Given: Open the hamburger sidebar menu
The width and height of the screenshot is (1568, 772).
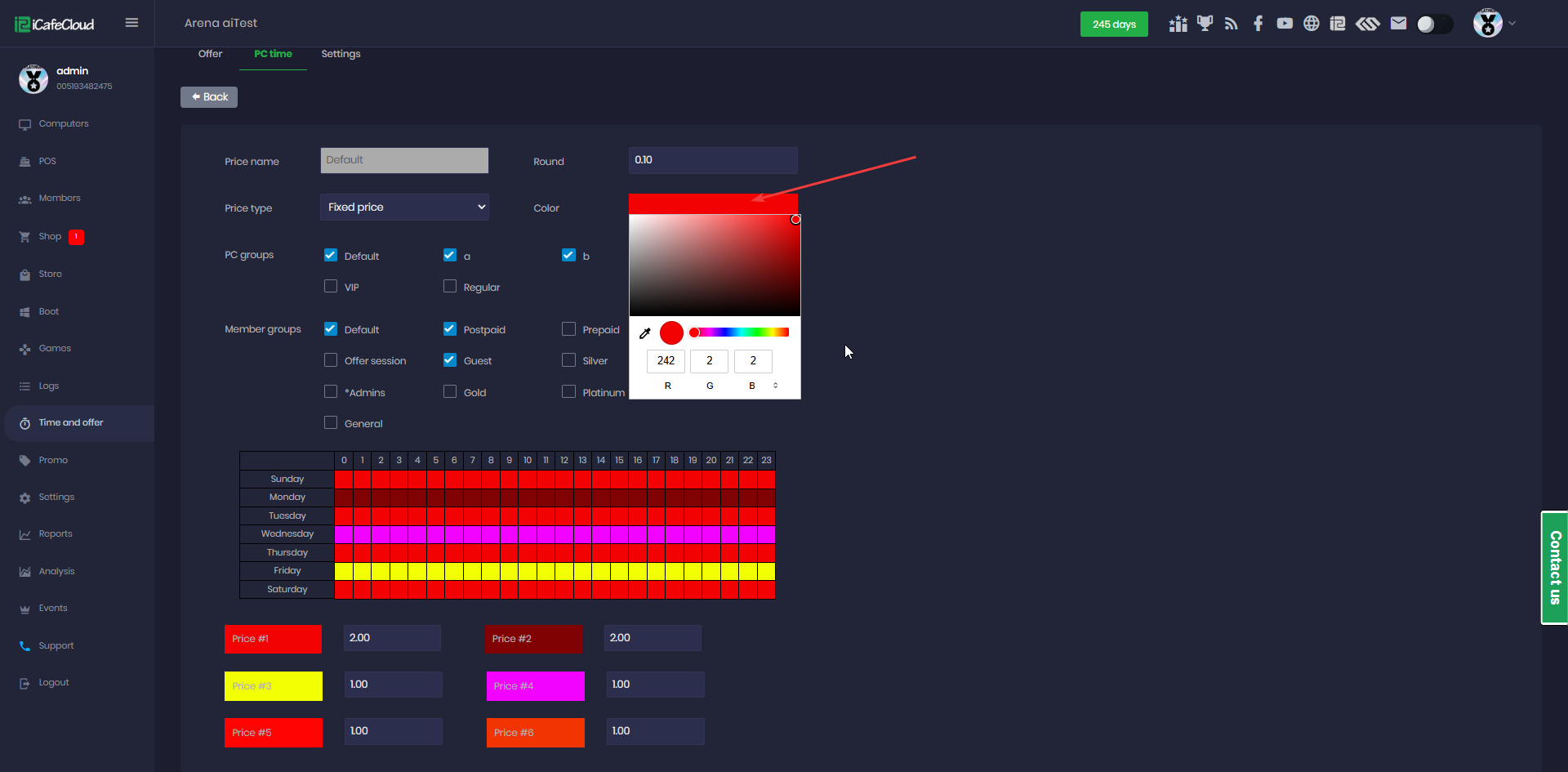Looking at the screenshot, I should pyautogui.click(x=131, y=23).
